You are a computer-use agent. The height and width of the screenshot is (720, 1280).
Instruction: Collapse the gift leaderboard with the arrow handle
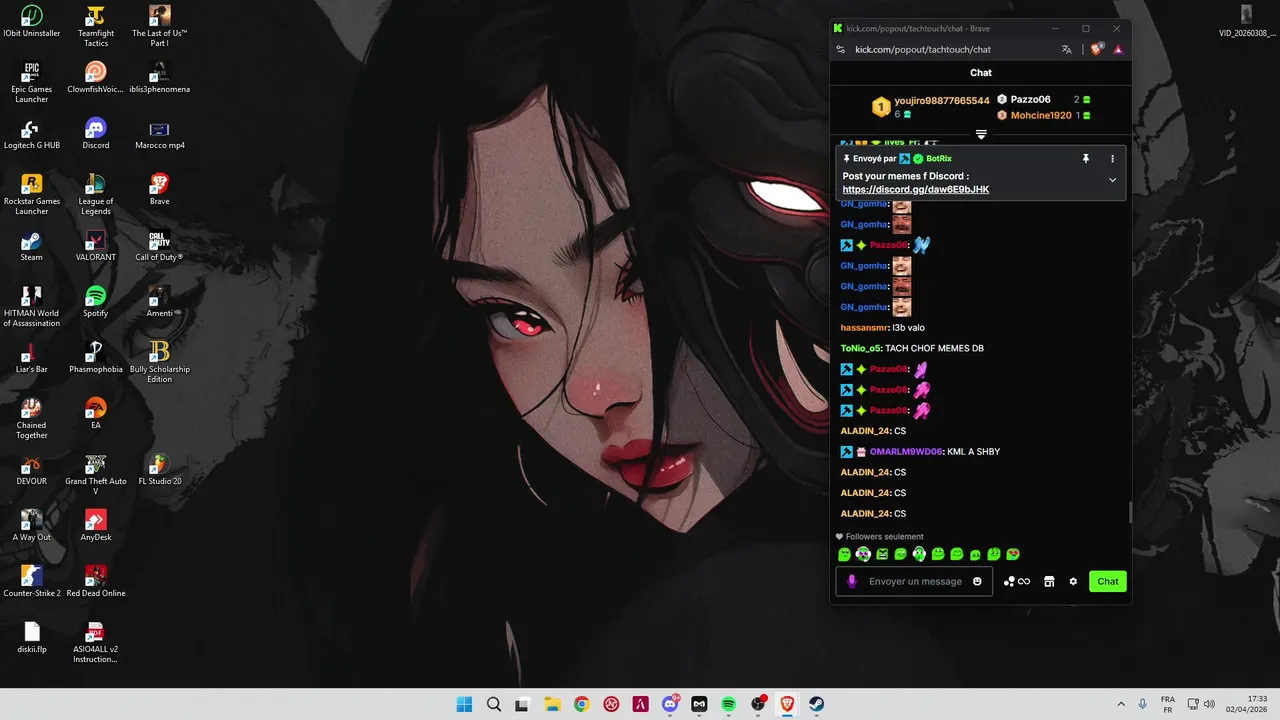point(981,134)
